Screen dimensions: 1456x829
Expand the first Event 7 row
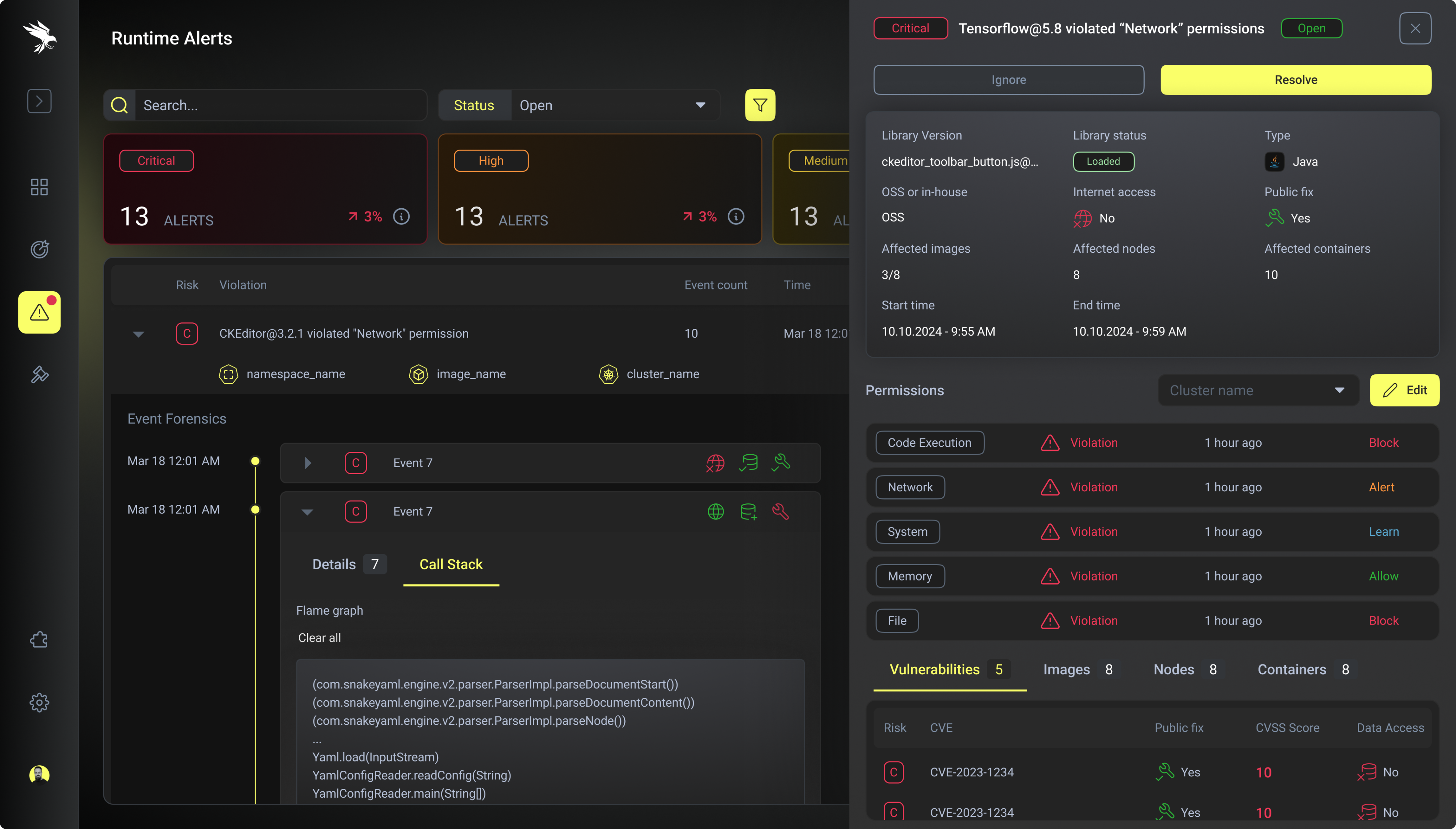pos(308,463)
